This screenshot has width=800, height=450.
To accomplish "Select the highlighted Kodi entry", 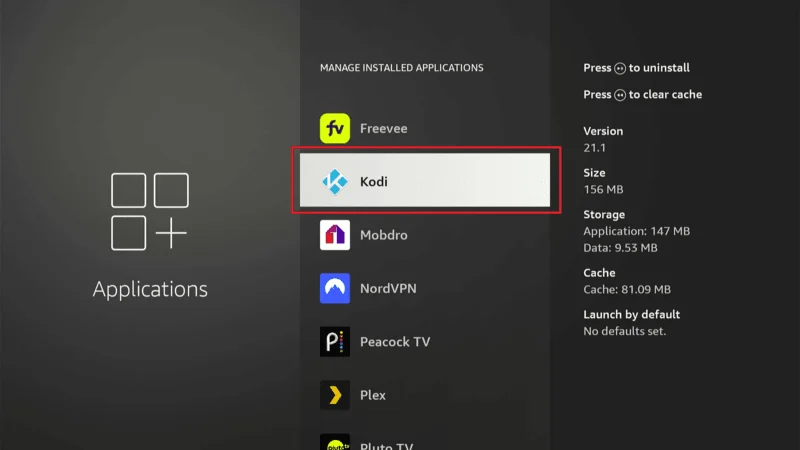I will 424,180.
